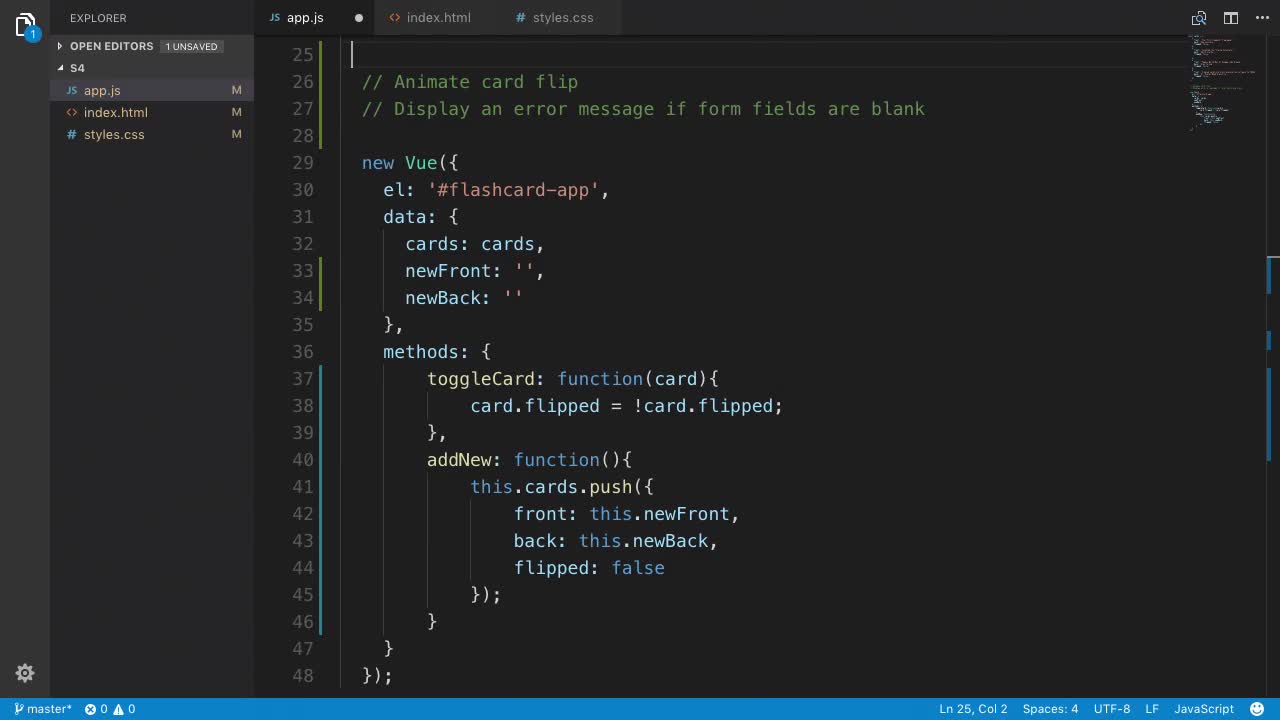
Task: Click line number 29 in the gutter
Action: pos(302,163)
